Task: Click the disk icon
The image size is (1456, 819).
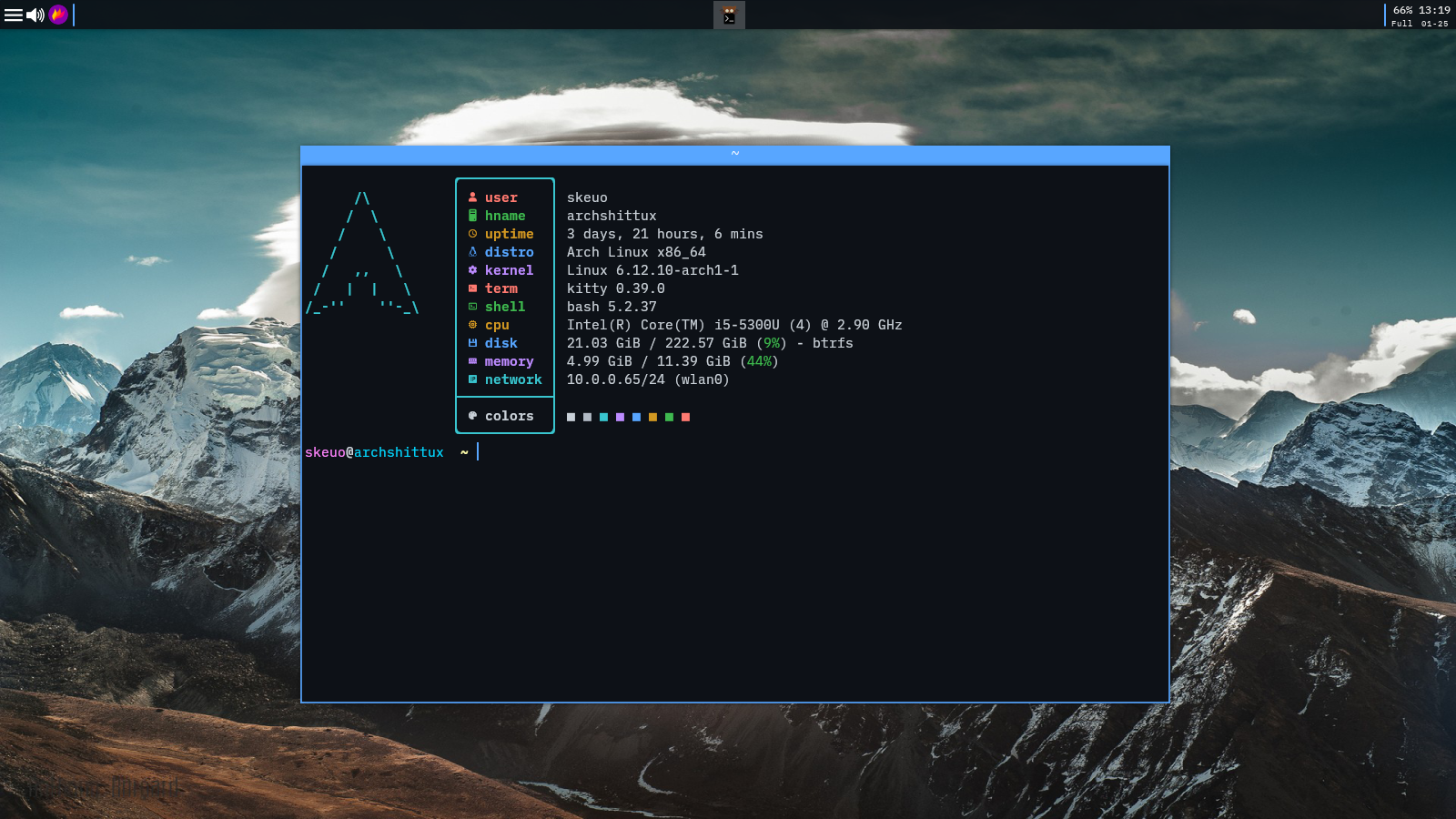Action: pyautogui.click(x=472, y=343)
